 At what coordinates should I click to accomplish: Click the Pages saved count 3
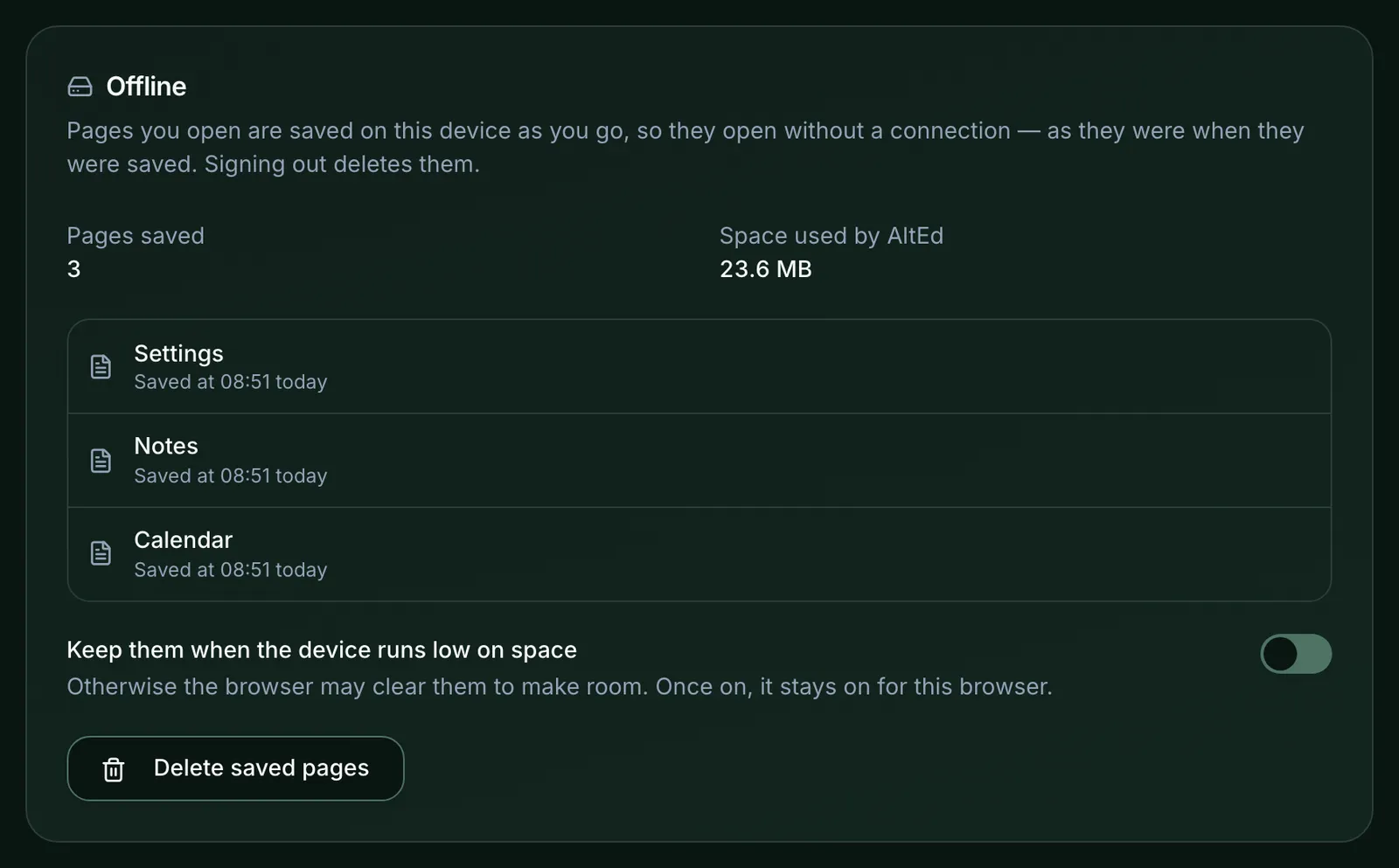point(73,269)
